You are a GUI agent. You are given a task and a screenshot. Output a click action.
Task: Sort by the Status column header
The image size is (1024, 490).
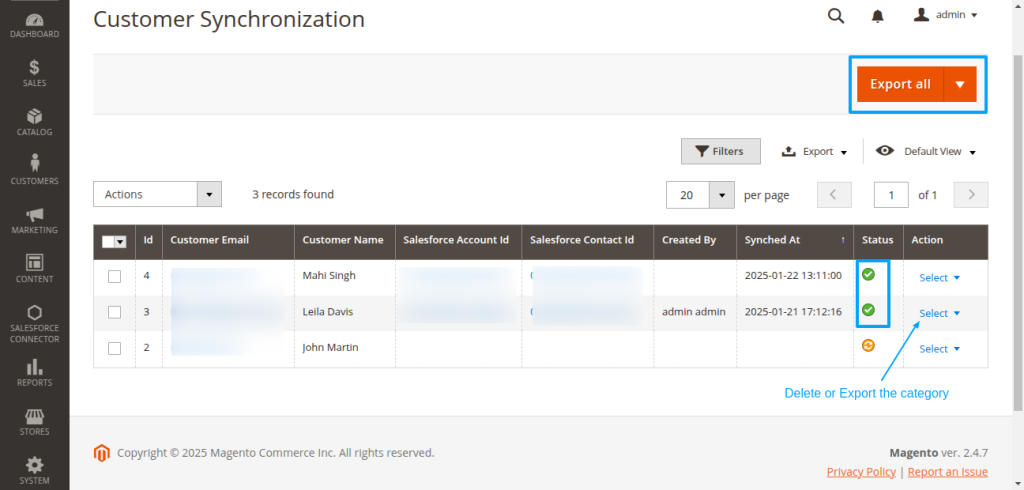coord(878,240)
